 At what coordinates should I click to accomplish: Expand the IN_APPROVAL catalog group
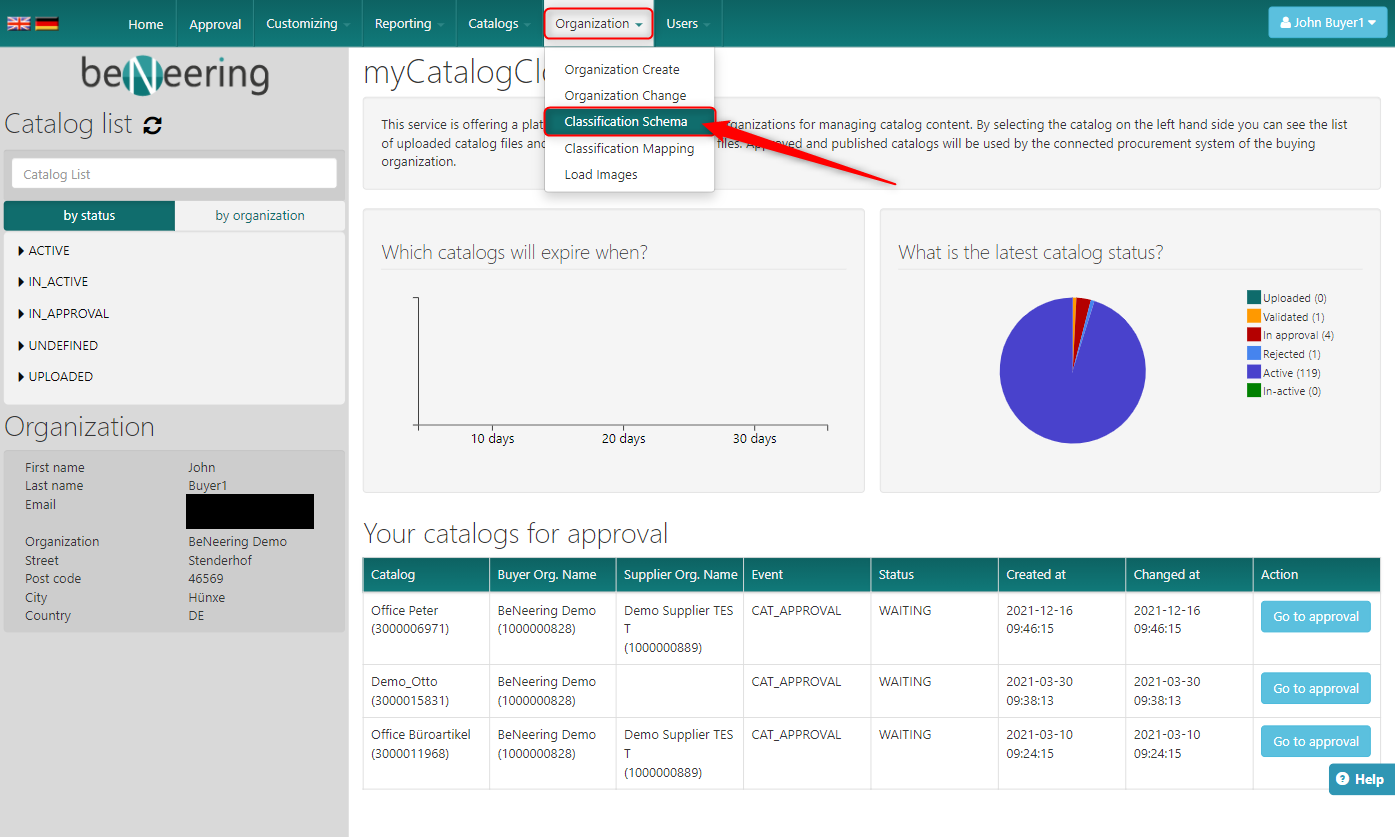click(x=67, y=314)
